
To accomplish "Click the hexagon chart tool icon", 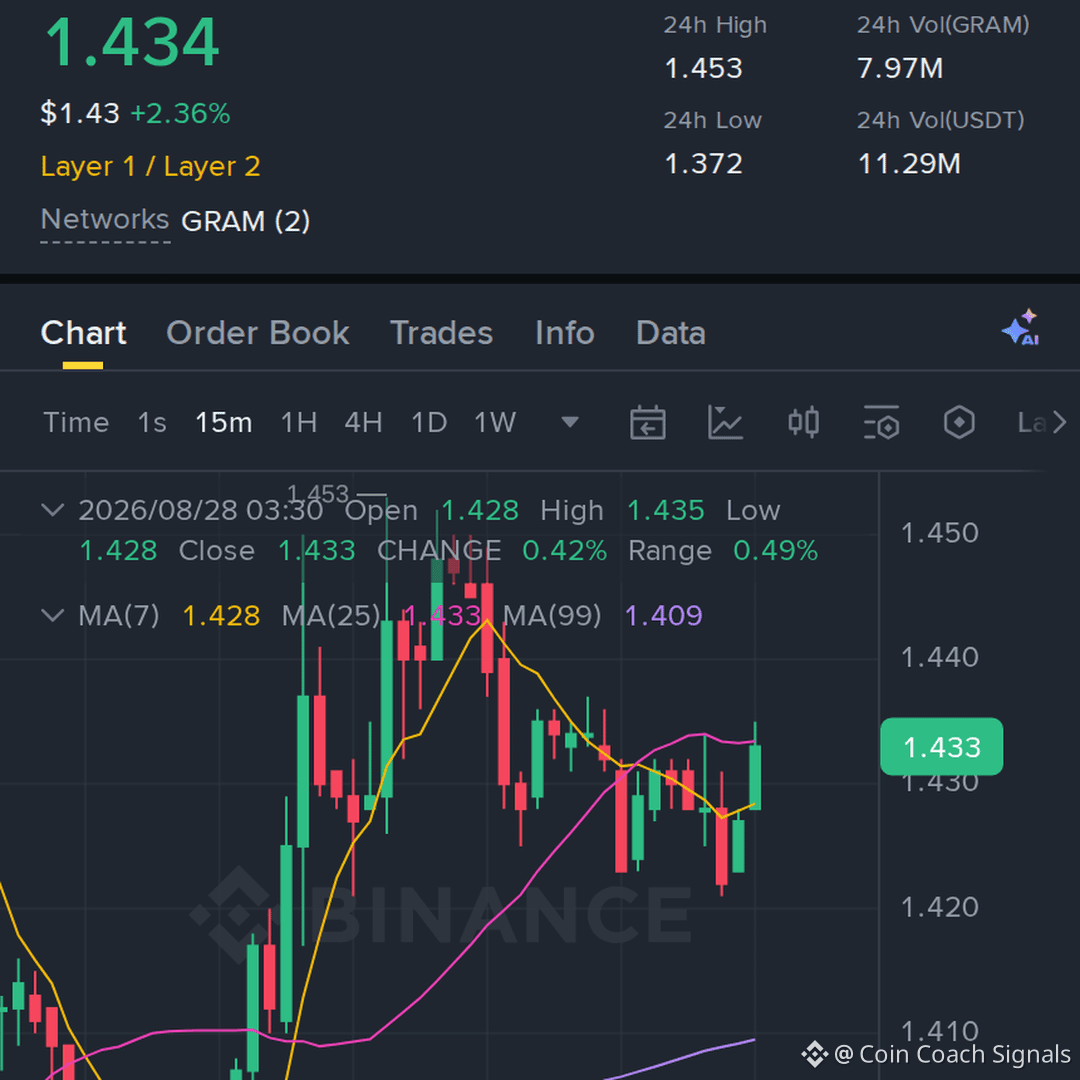I will [x=959, y=422].
